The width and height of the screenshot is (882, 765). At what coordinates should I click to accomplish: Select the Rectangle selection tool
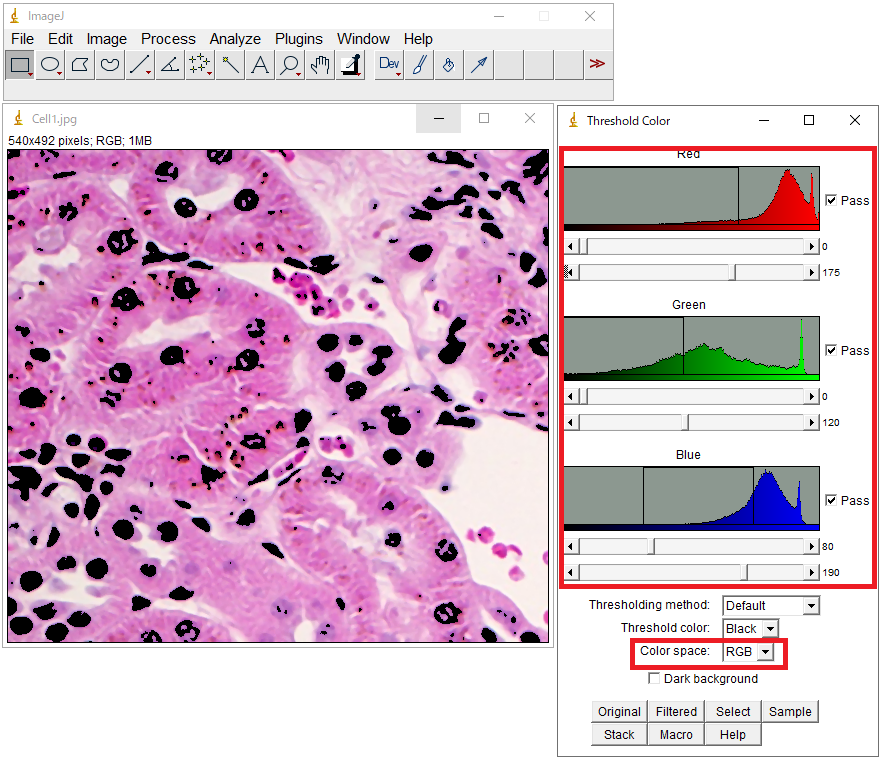pyautogui.click(x=20, y=65)
